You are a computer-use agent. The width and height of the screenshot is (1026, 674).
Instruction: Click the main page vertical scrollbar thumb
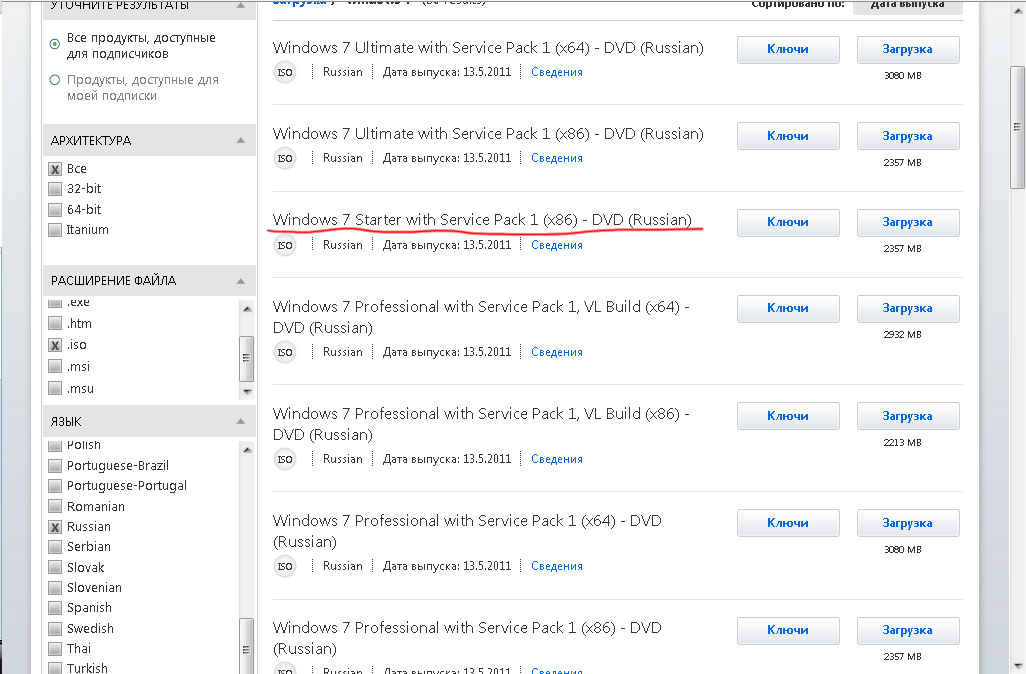point(1016,126)
